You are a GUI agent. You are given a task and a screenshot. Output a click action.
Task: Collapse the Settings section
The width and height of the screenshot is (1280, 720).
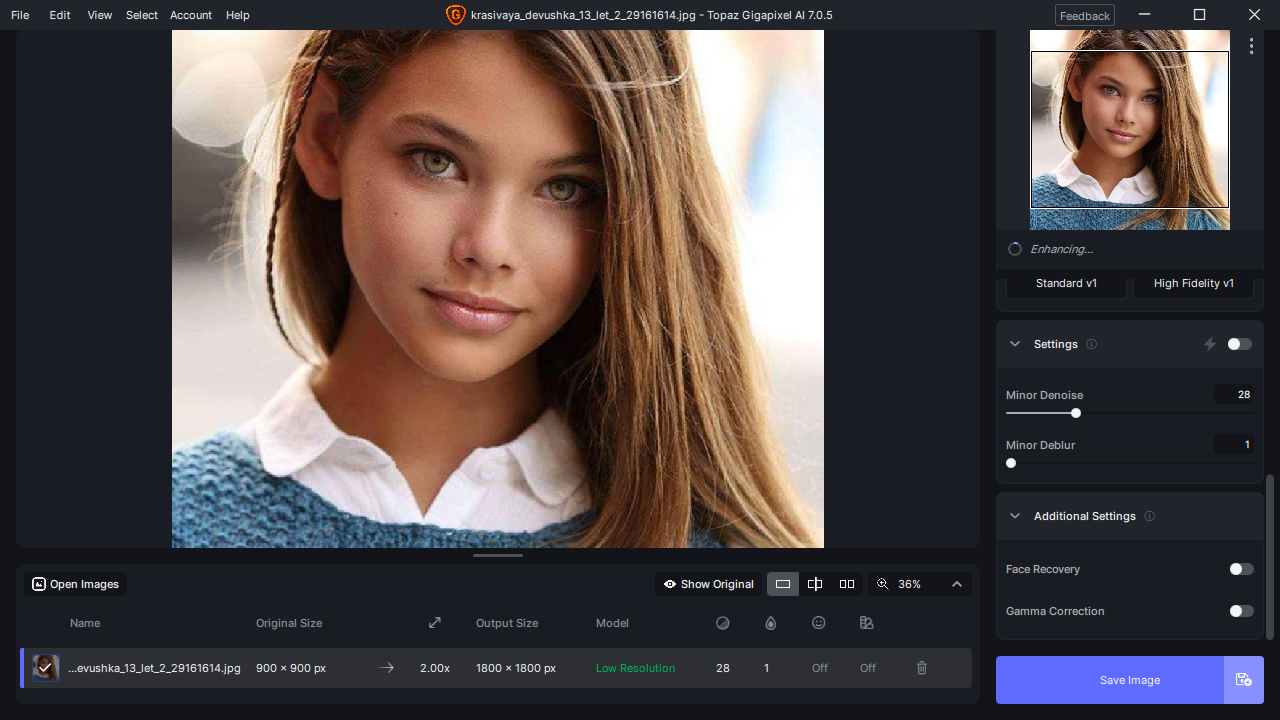(x=1015, y=344)
